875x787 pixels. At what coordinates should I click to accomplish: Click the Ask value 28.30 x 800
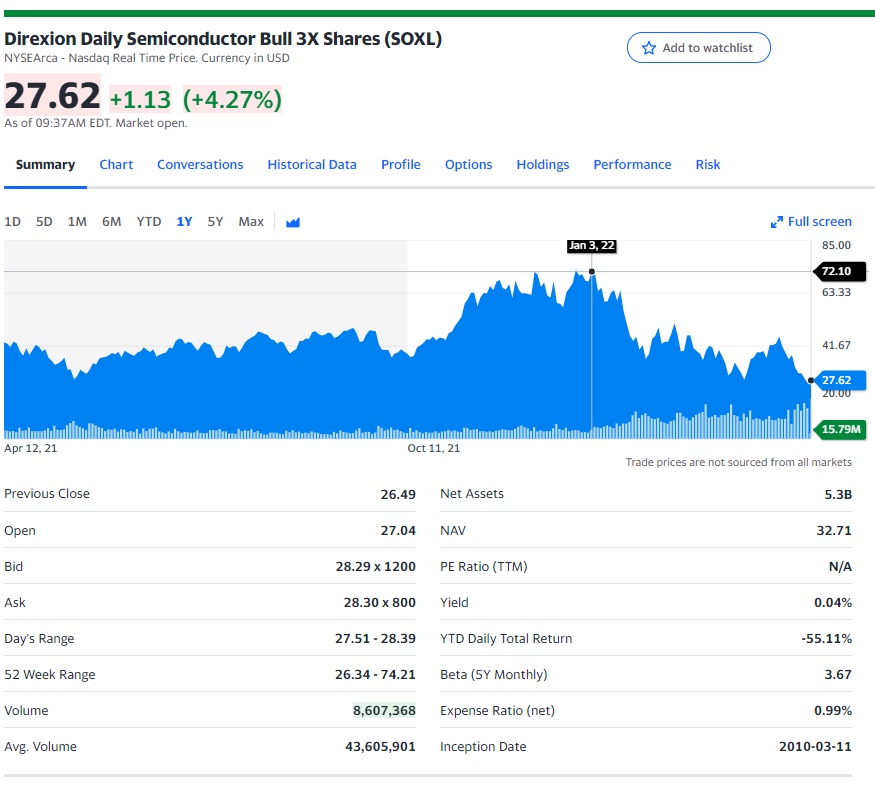pyautogui.click(x=379, y=602)
